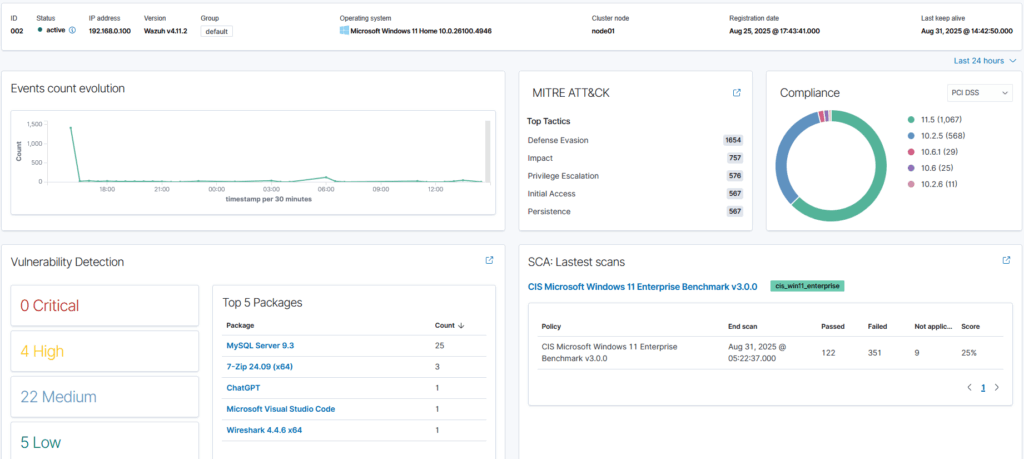Sort packages by the Count column
Image resolution: width=1024 pixels, height=459 pixels.
coord(444,326)
